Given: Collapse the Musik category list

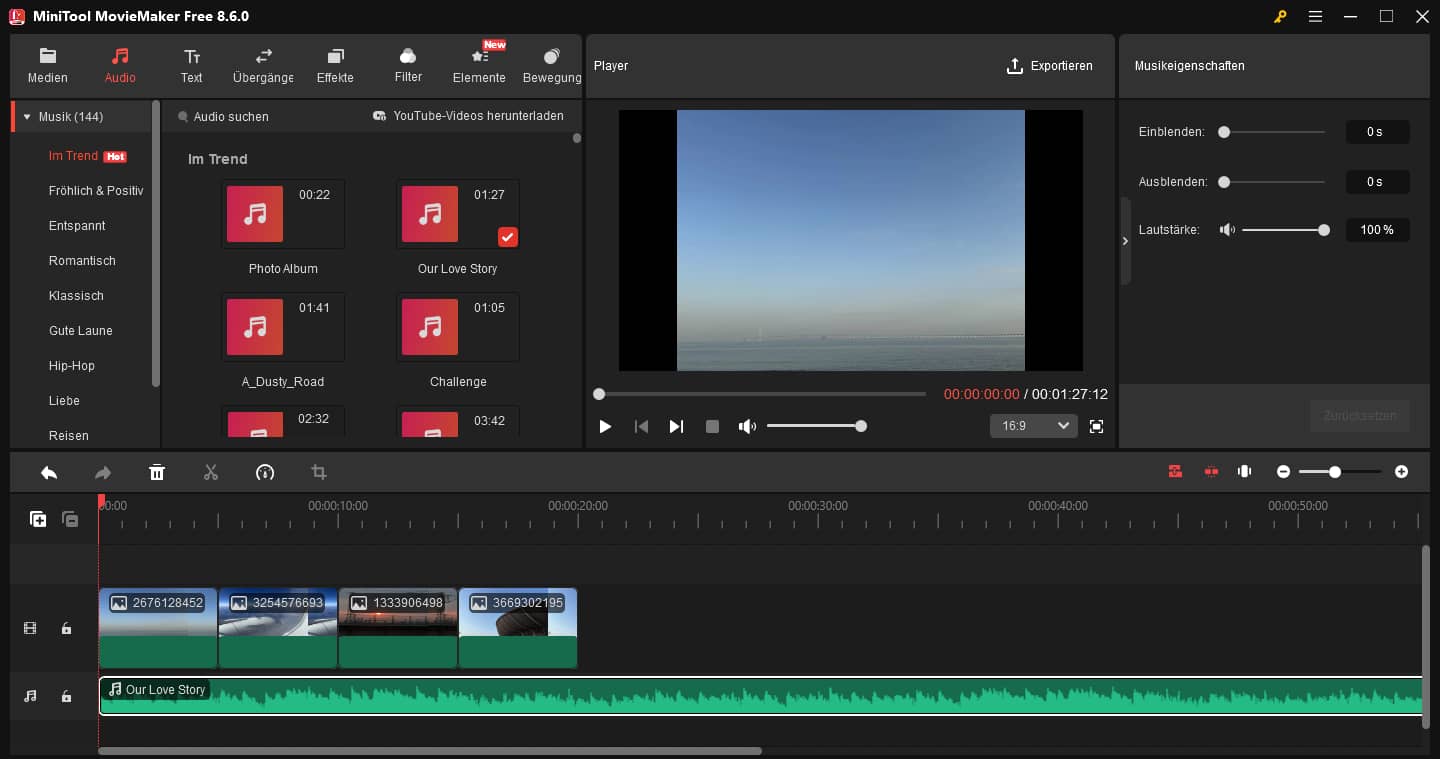Looking at the screenshot, I should pos(27,116).
